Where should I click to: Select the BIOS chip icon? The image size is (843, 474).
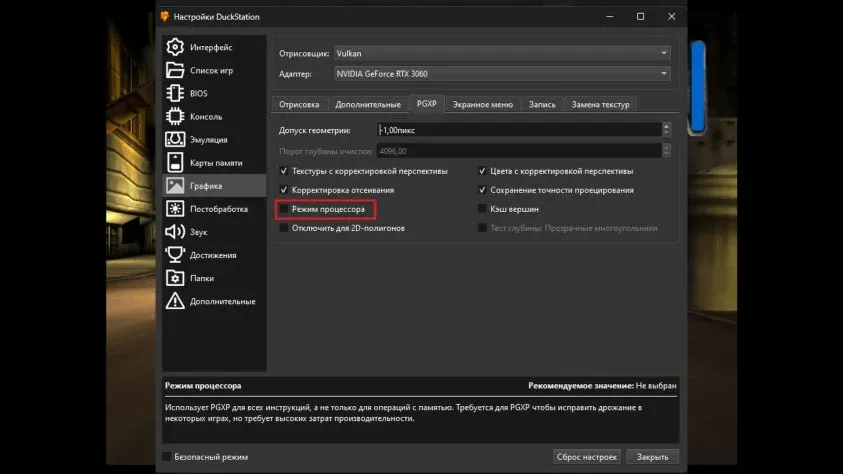175,94
